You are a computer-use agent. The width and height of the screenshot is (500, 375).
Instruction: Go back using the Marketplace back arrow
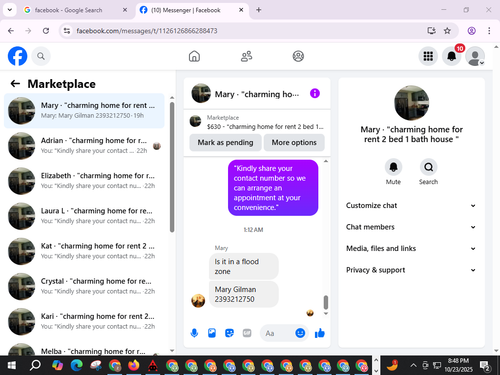point(15,83)
